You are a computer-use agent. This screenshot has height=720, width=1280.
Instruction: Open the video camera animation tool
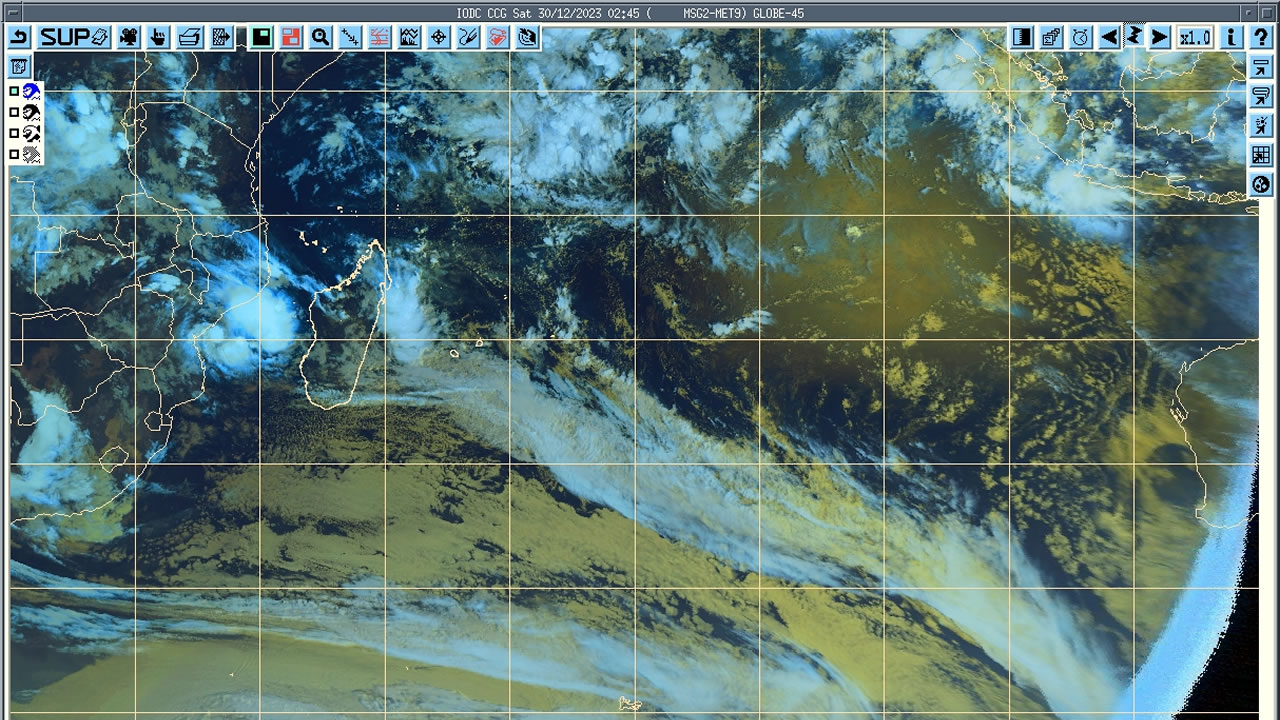(129, 38)
